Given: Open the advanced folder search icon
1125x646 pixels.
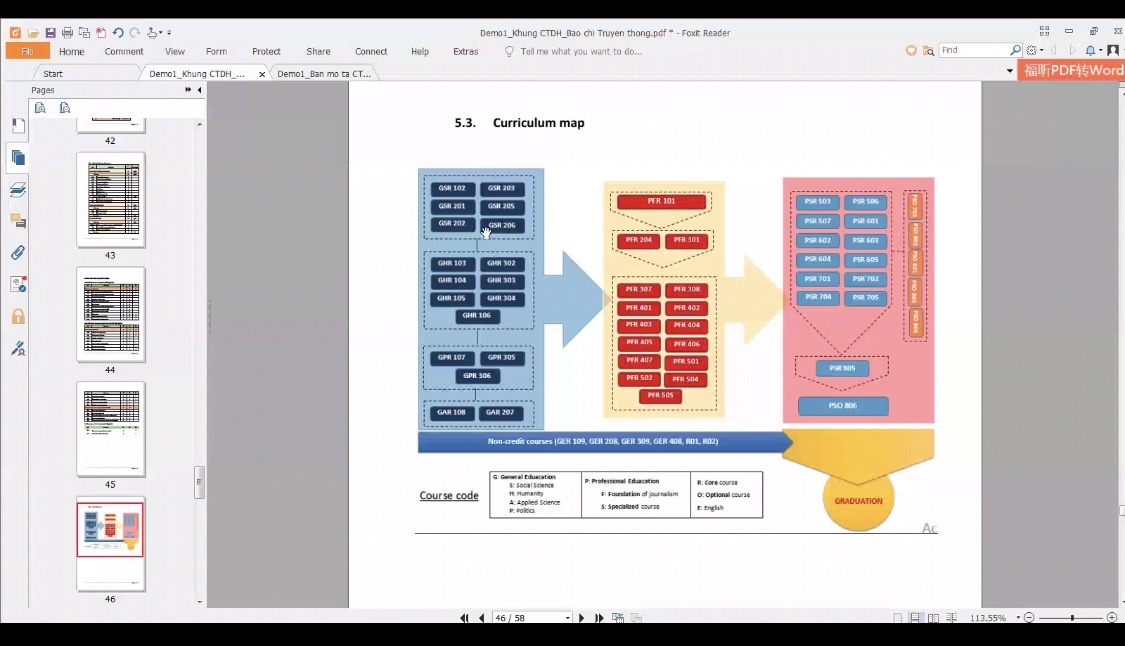Looking at the screenshot, I should point(928,51).
